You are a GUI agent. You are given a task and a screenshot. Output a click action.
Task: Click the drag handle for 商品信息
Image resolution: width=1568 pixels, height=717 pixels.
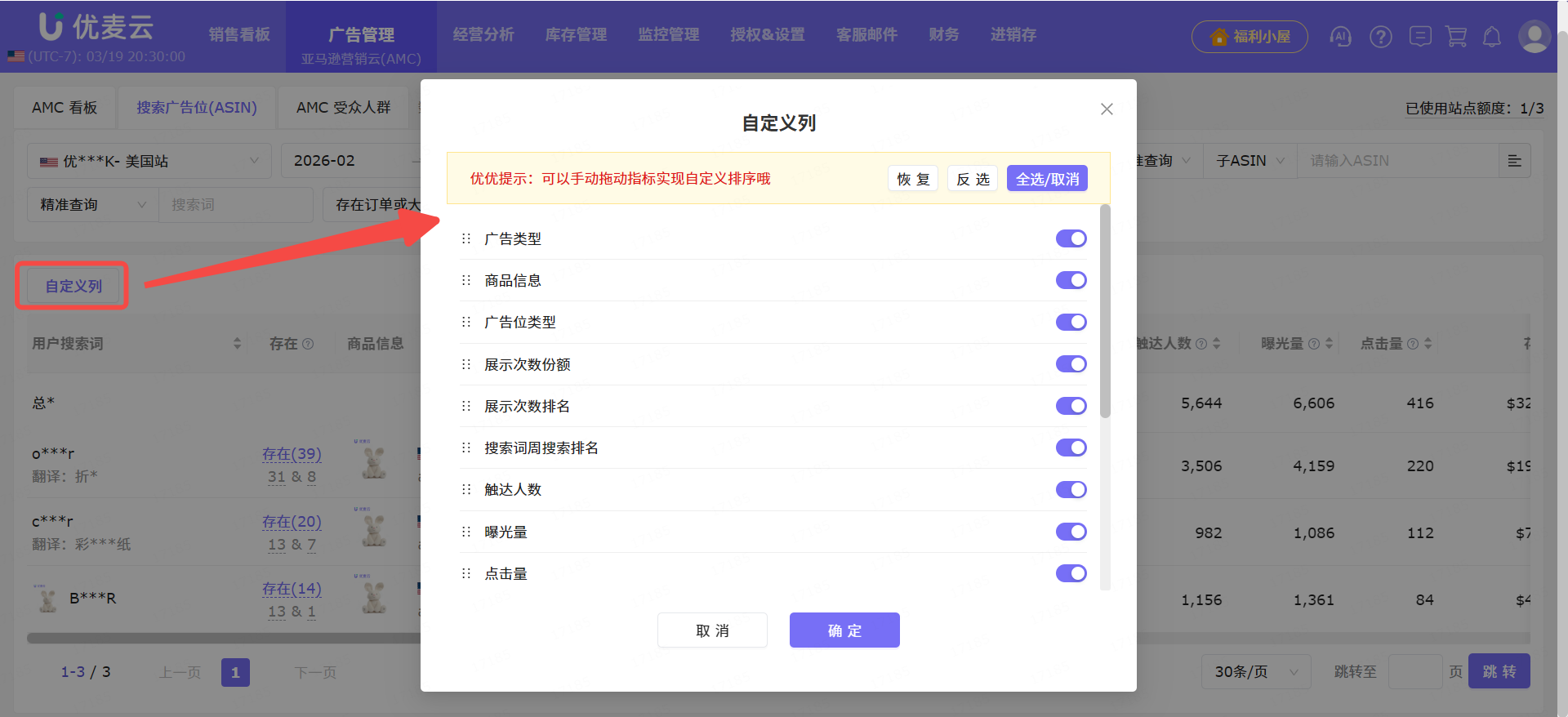point(466,280)
